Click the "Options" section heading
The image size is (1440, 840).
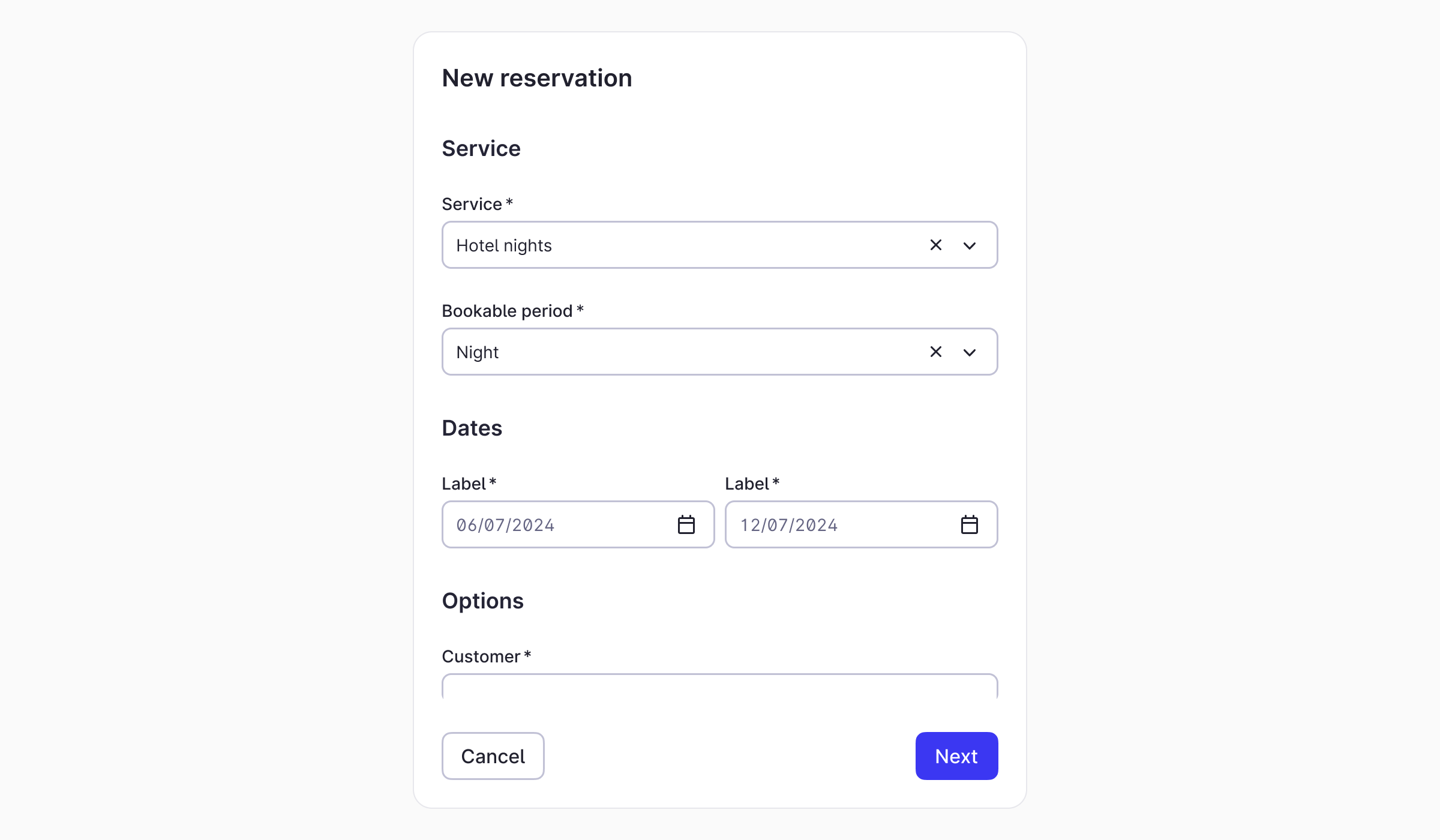pyautogui.click(x=482, y=601)
